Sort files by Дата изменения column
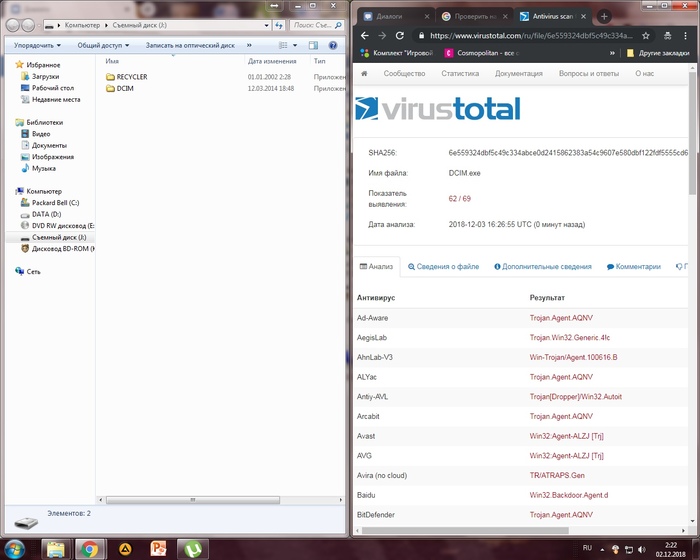 (272, 61)
